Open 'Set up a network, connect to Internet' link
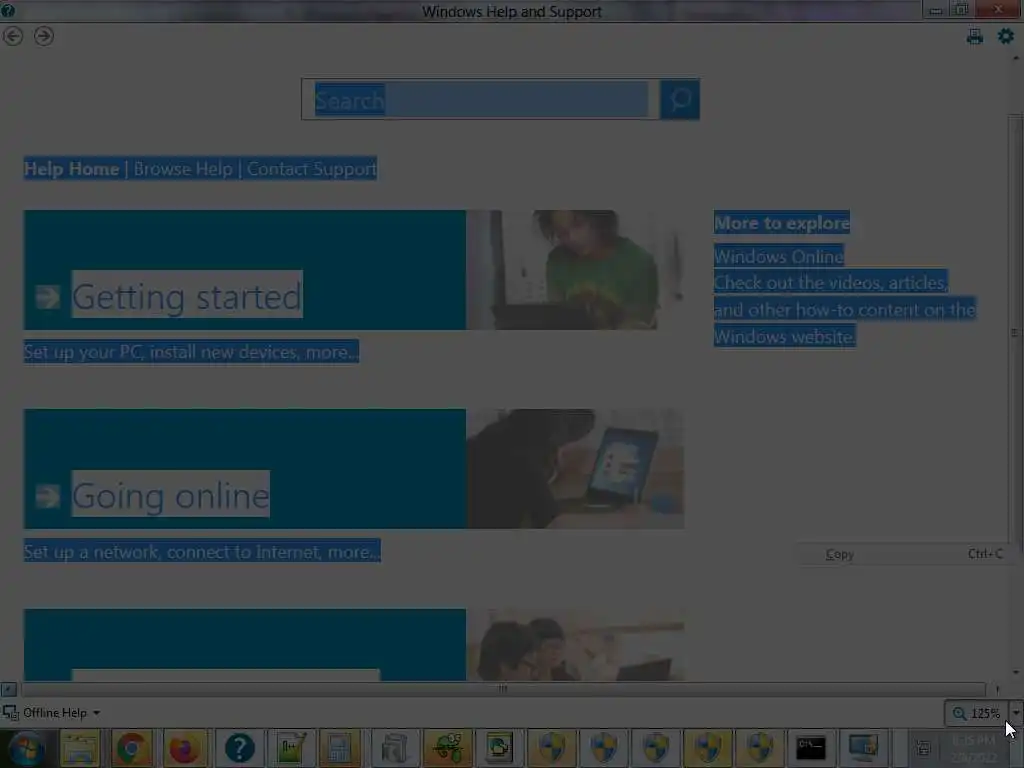This screenshot has height=768, width=1024. point(202,552)
